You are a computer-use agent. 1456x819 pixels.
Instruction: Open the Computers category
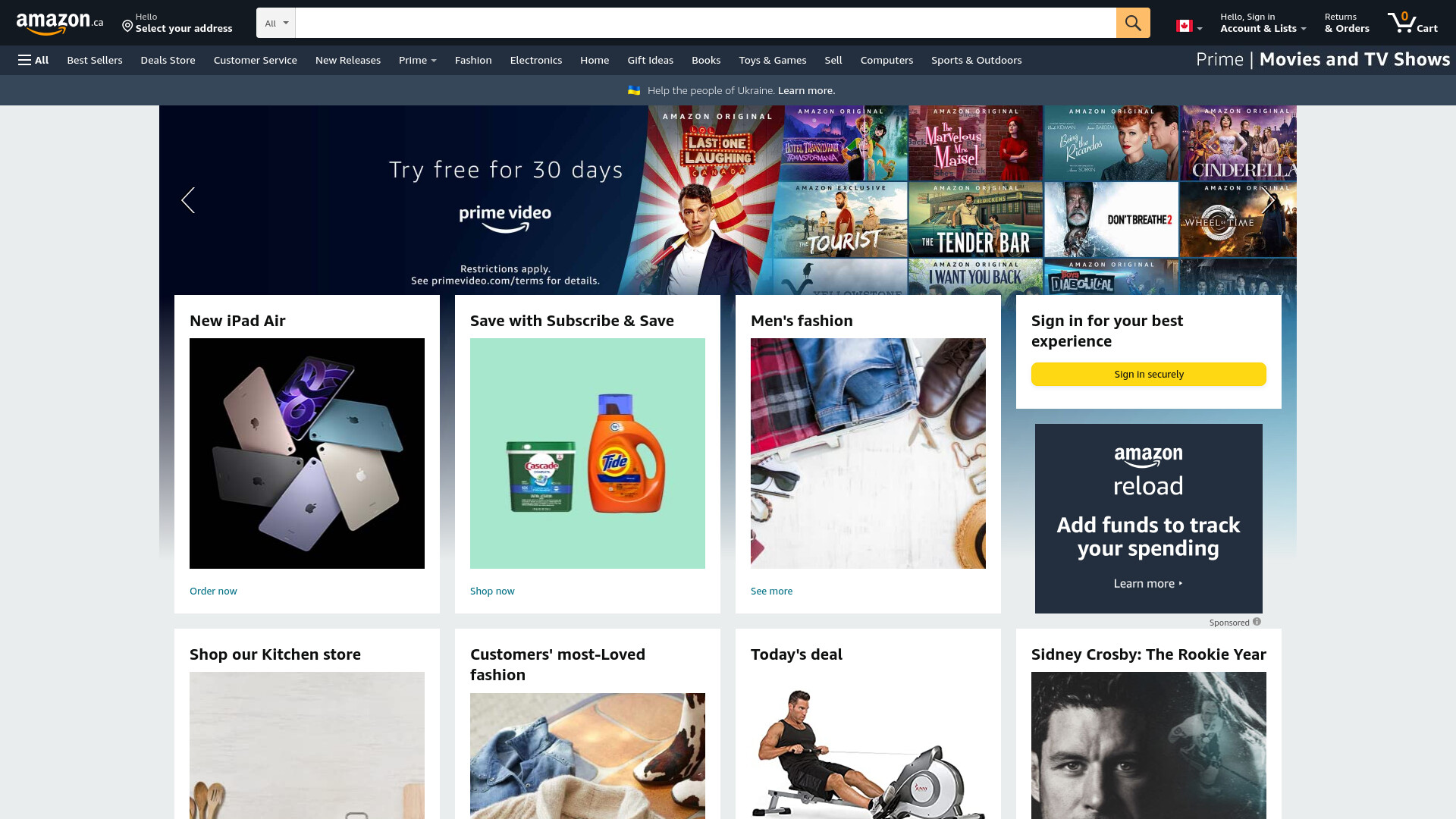(x=886, y=60)
